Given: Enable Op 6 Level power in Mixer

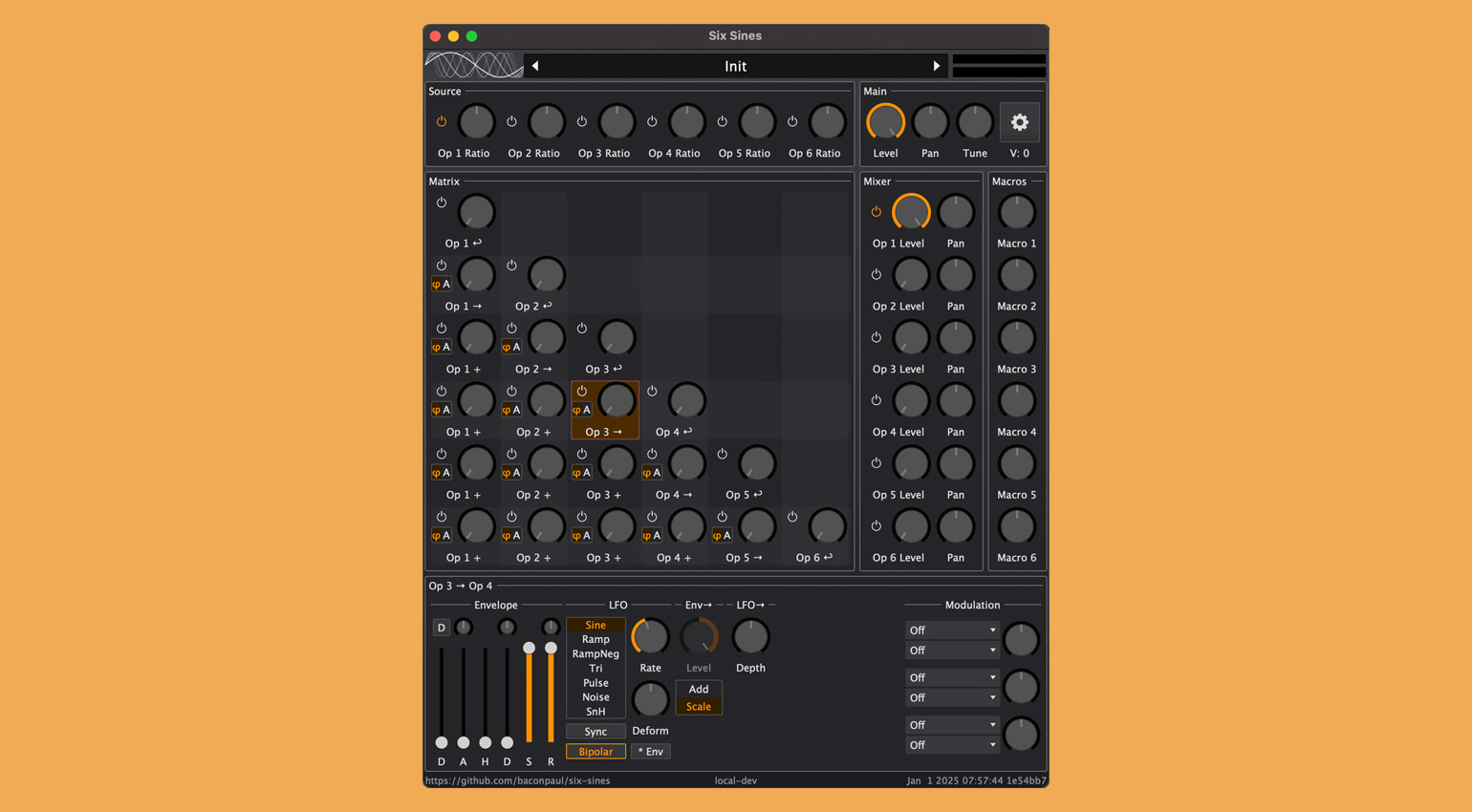Looking at the screenshot, I should (x=877, y=525).
